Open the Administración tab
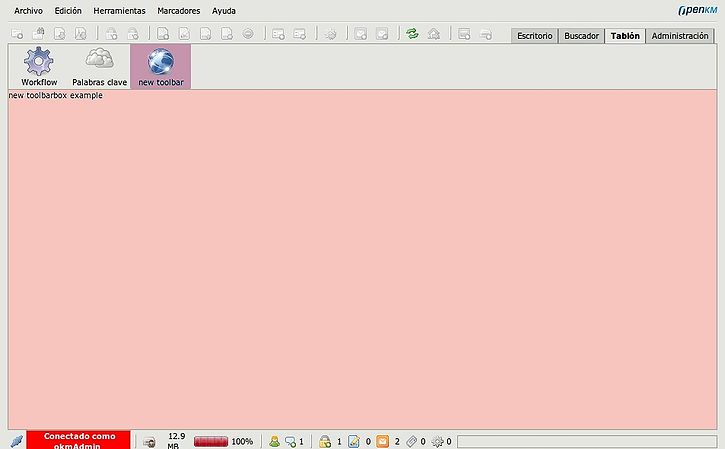725x449 pixels. click(680, 36)
